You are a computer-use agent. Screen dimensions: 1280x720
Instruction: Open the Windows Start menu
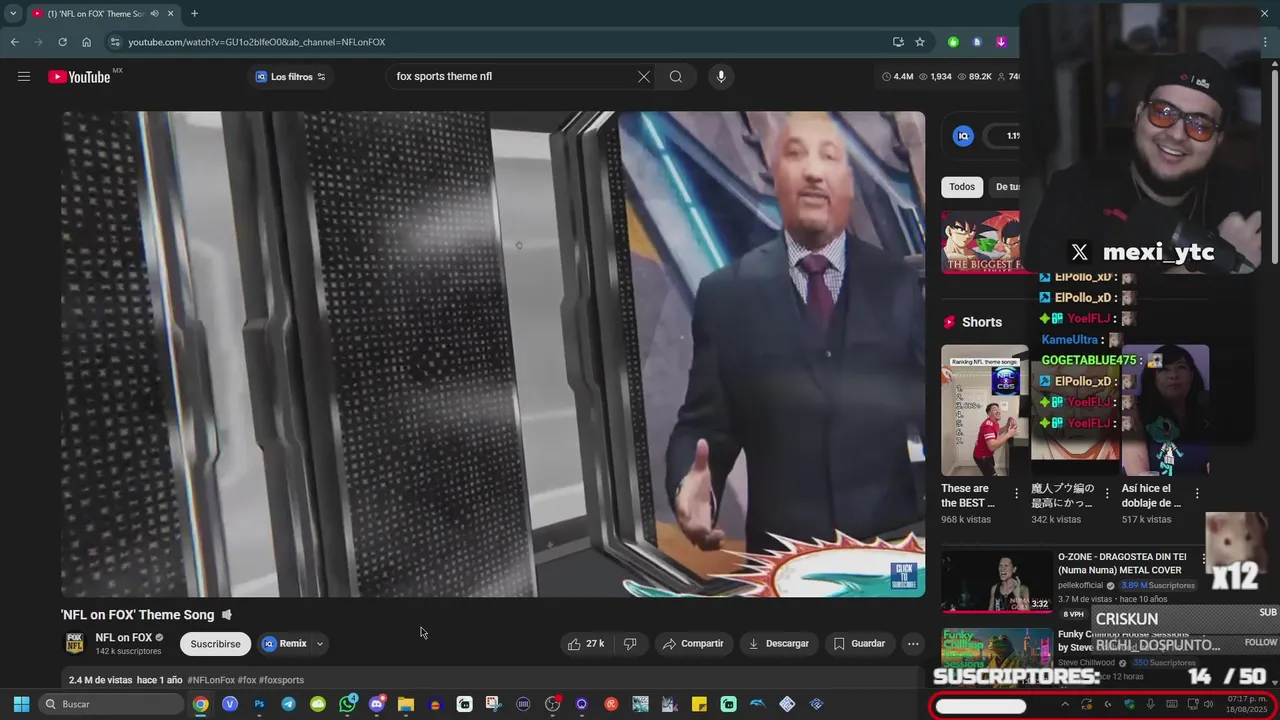point(21,704)
